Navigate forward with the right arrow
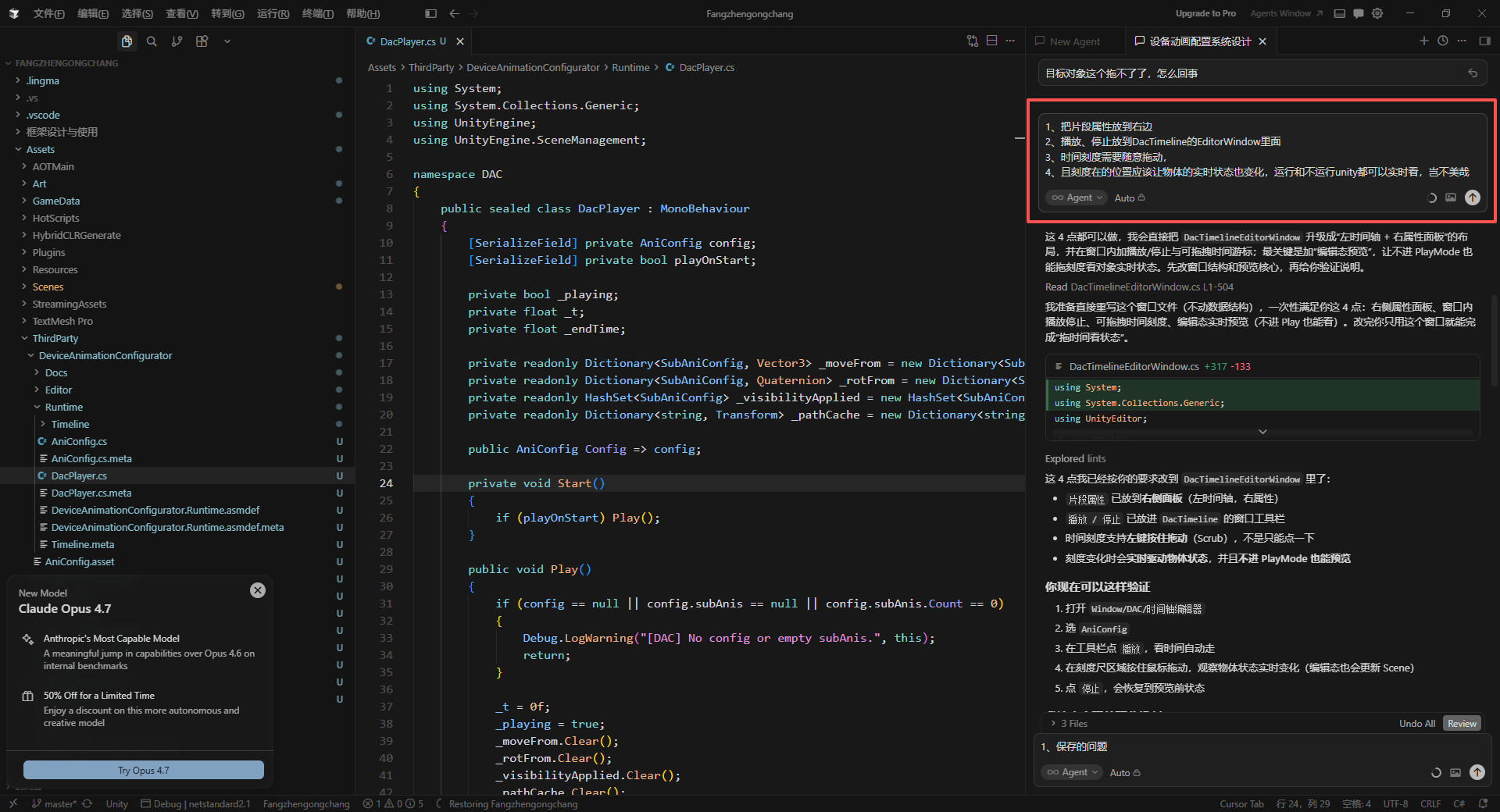This screenshot has height=812, width=1500. tap(473, 13)
